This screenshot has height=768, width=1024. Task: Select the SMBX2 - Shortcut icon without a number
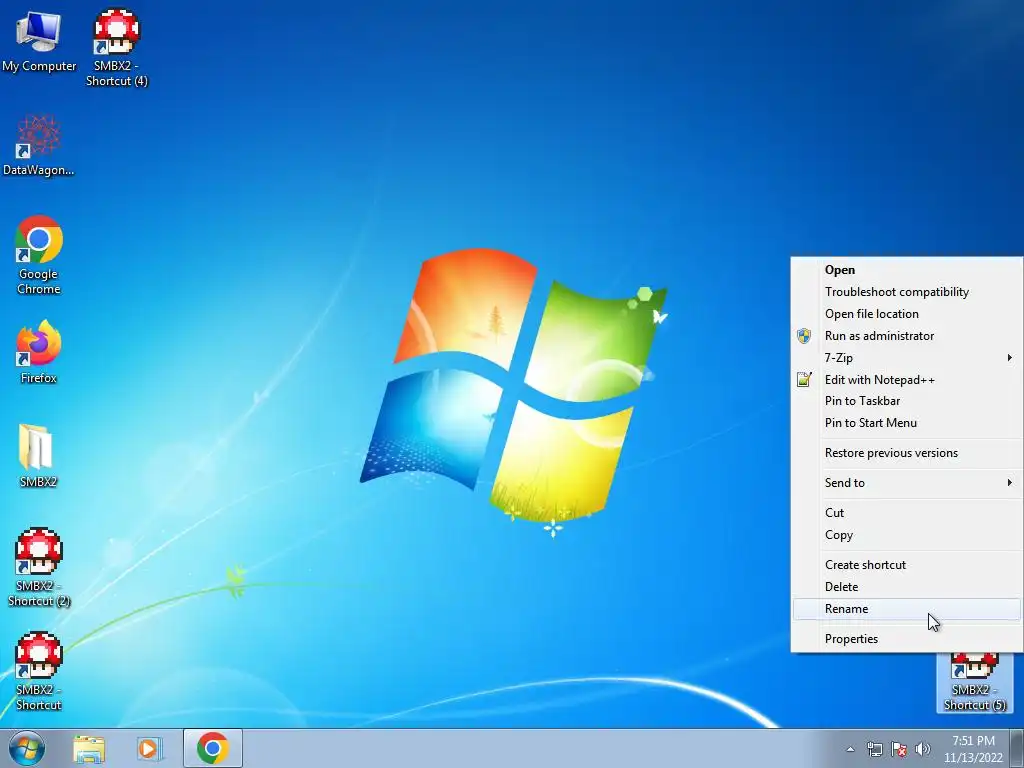[39, 671]
